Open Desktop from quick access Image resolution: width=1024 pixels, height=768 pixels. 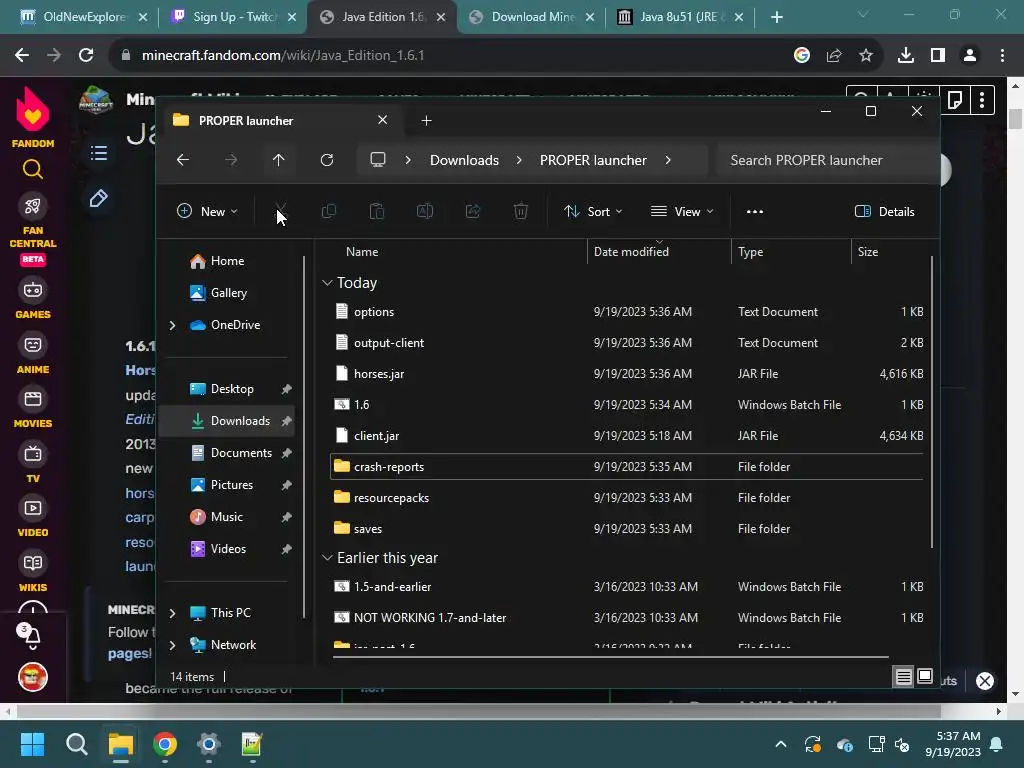pos(227,389)
